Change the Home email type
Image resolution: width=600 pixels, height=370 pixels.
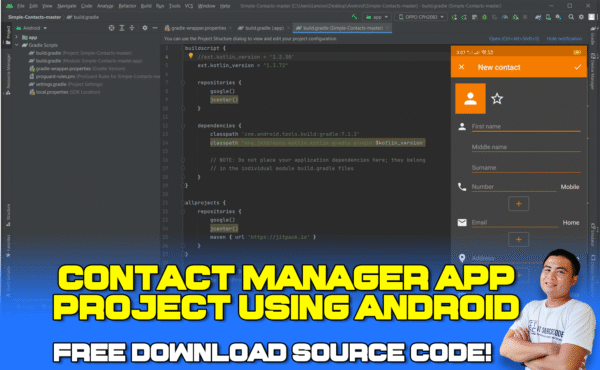pos(571,222)
